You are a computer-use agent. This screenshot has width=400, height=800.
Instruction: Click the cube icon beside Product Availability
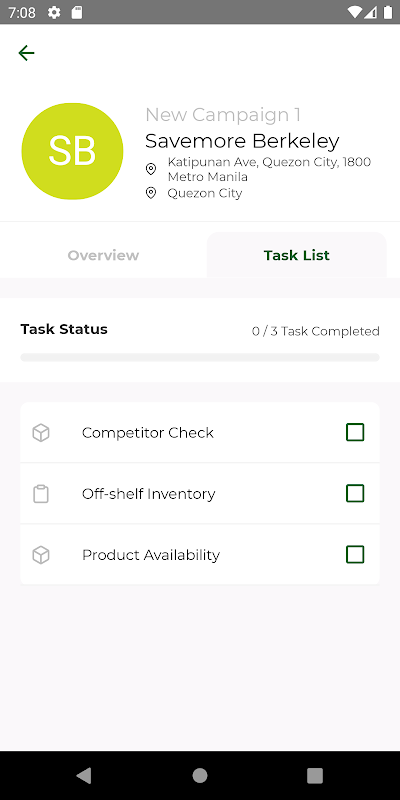pos(41,555)
